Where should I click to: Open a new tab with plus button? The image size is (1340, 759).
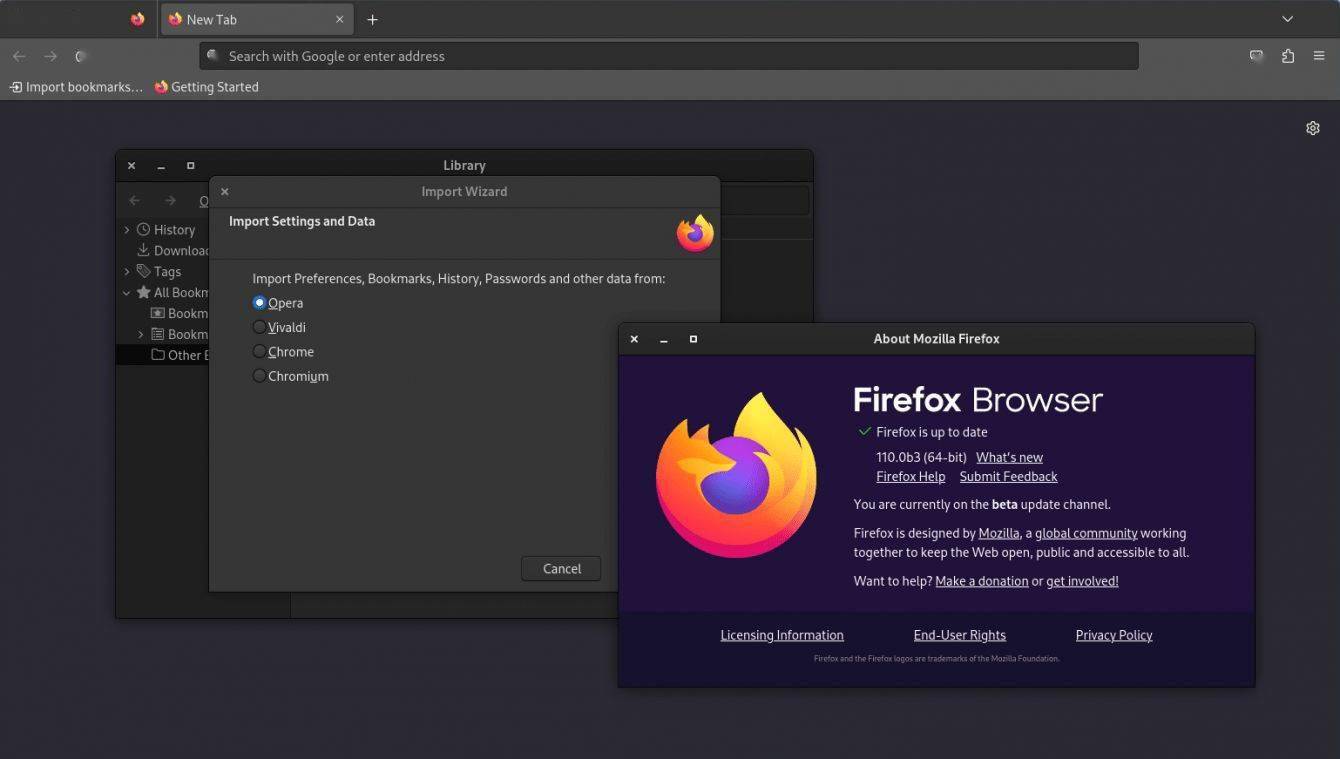click(x=372, y=19)
